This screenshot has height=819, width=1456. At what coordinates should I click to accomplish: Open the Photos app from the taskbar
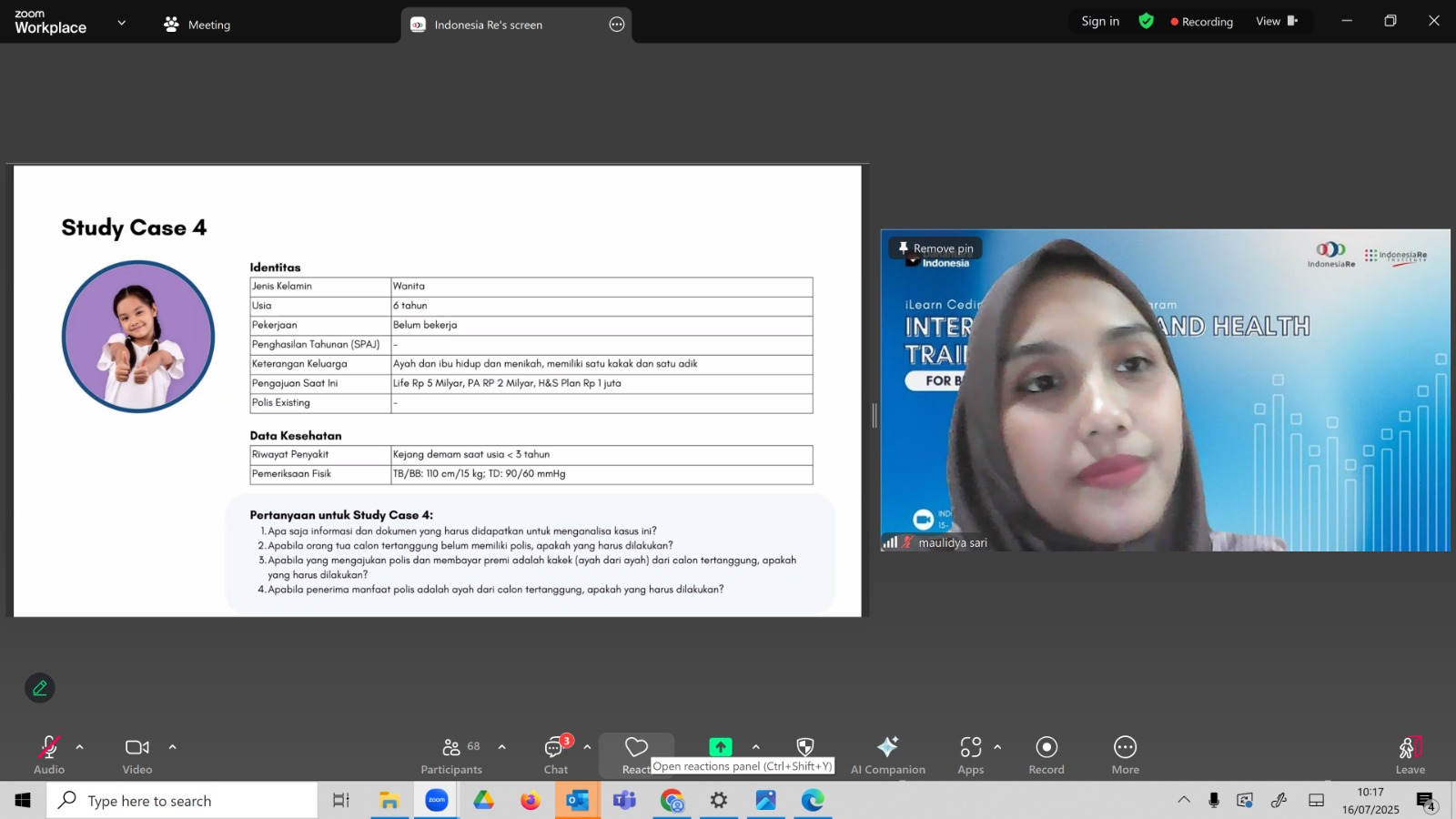(x=766, y=801)
